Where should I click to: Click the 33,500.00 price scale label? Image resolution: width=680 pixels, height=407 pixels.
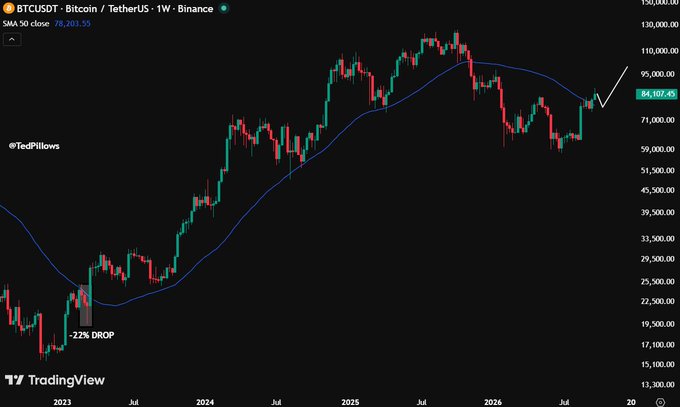tap(659, 239)
